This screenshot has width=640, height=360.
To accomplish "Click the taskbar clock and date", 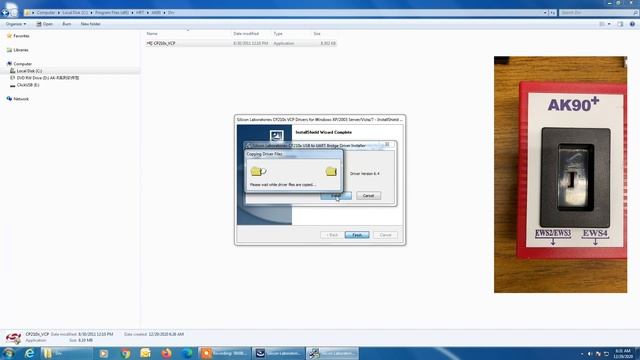I will (x=623, y=353).
